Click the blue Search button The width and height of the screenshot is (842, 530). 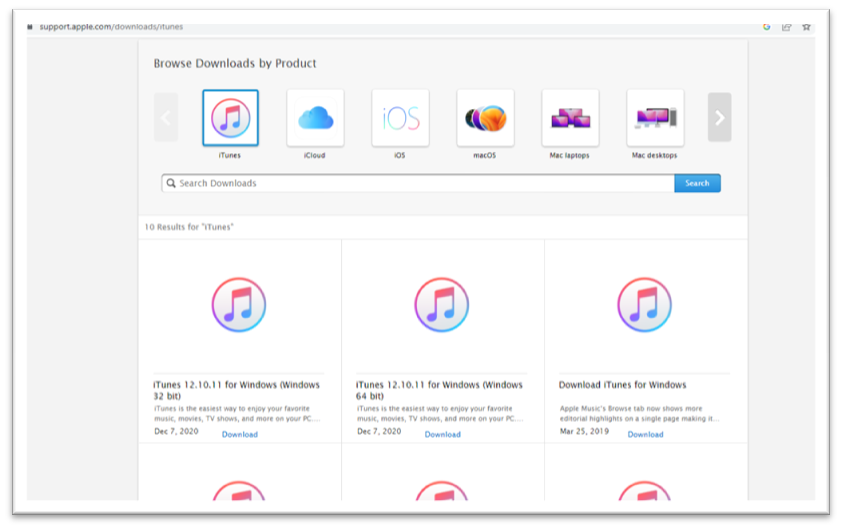pyautogui.click(x=697, y=183)
